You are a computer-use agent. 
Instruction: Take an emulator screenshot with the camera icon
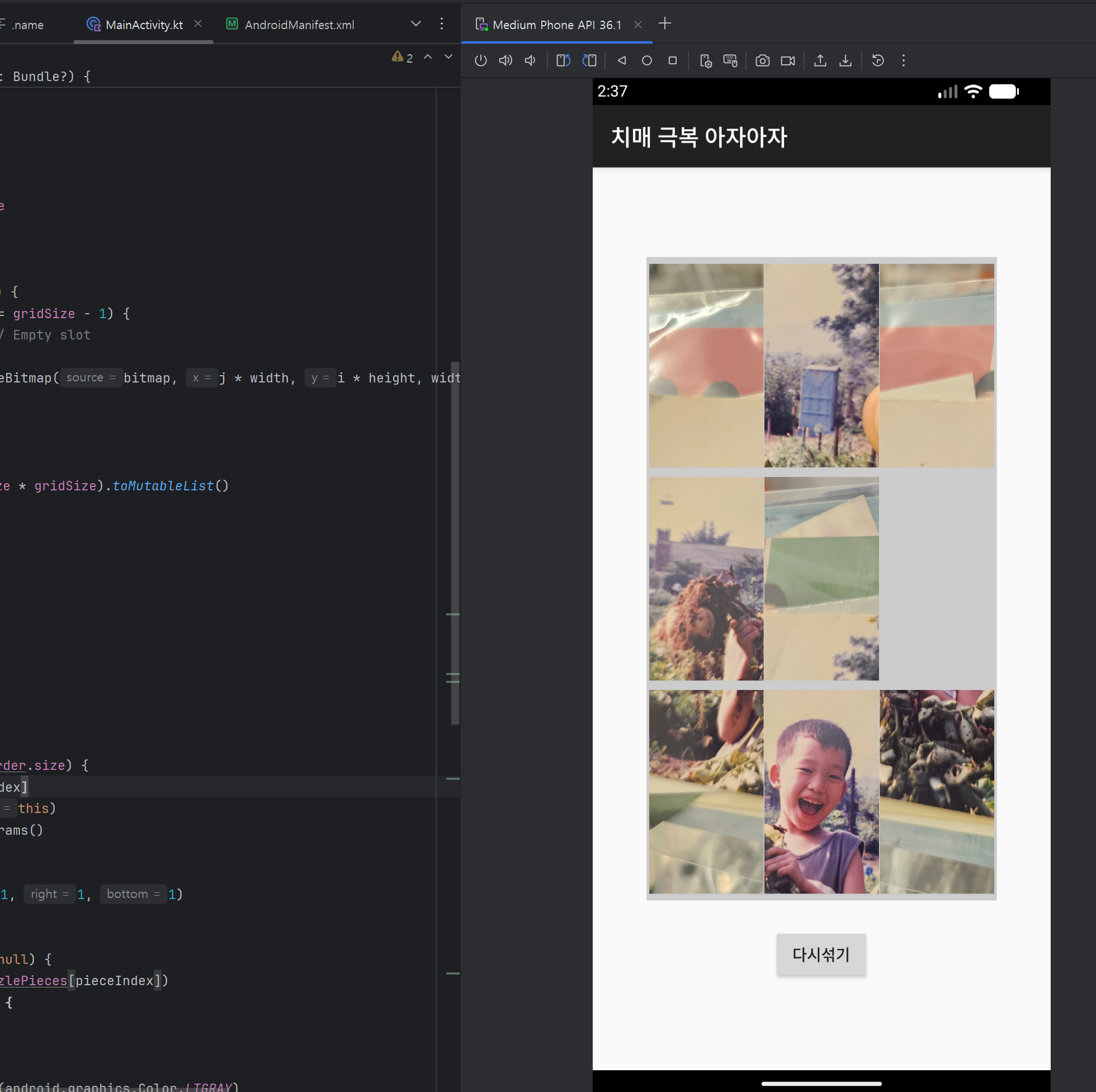[762, 61]
